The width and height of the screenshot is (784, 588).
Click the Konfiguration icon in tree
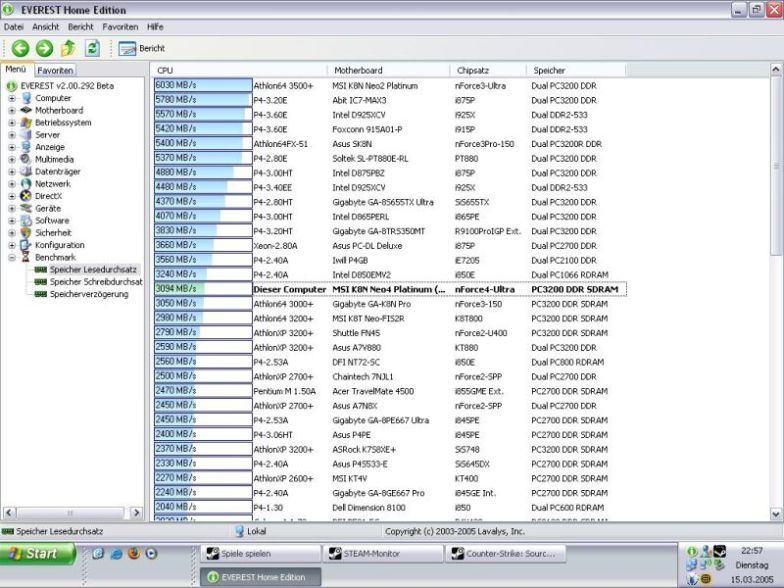(x=26, y=245)
